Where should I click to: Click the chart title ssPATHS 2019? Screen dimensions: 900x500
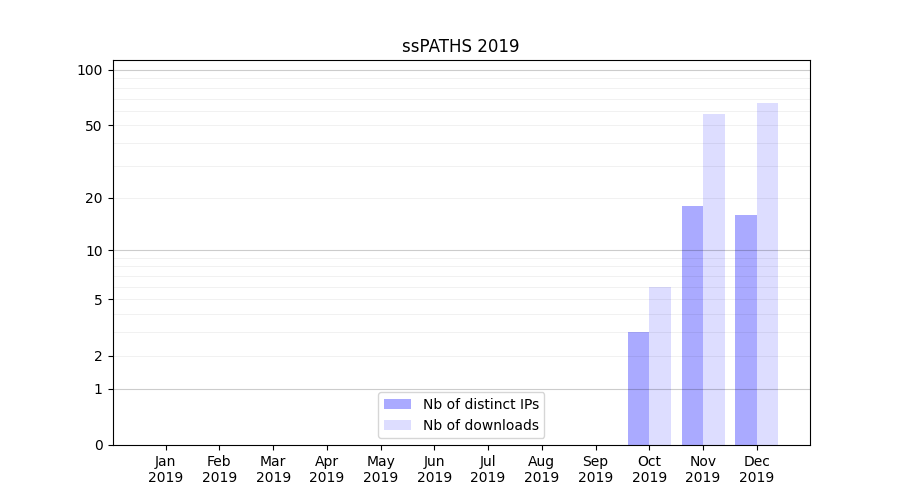461,46
